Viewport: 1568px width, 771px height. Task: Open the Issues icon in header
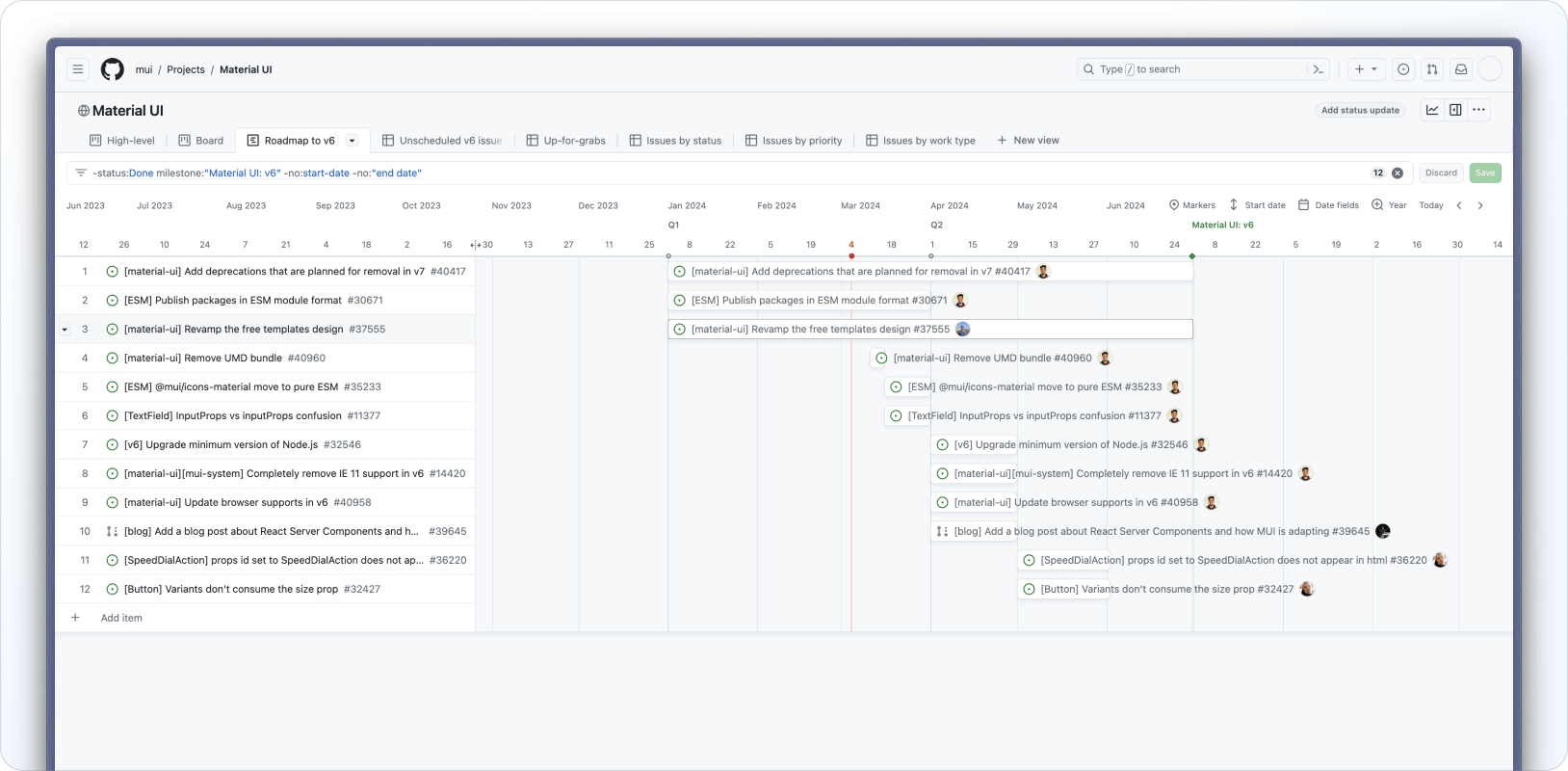click(1403, 69)
